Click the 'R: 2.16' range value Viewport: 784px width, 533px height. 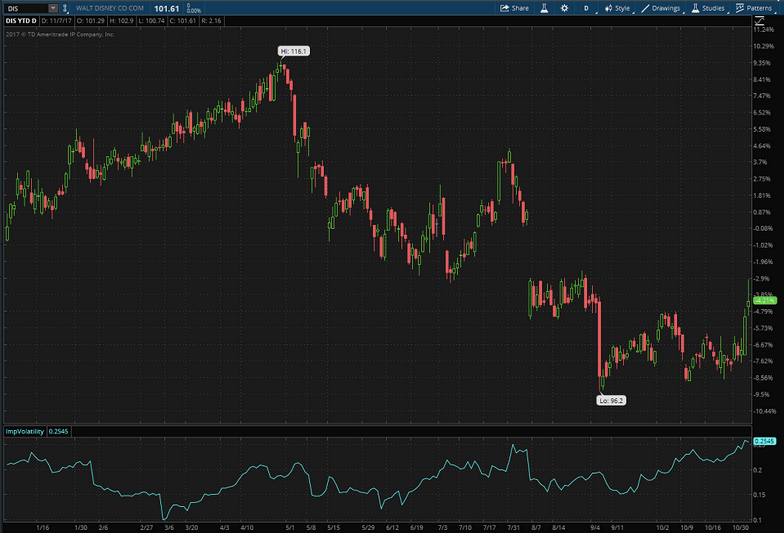point(210,21)
